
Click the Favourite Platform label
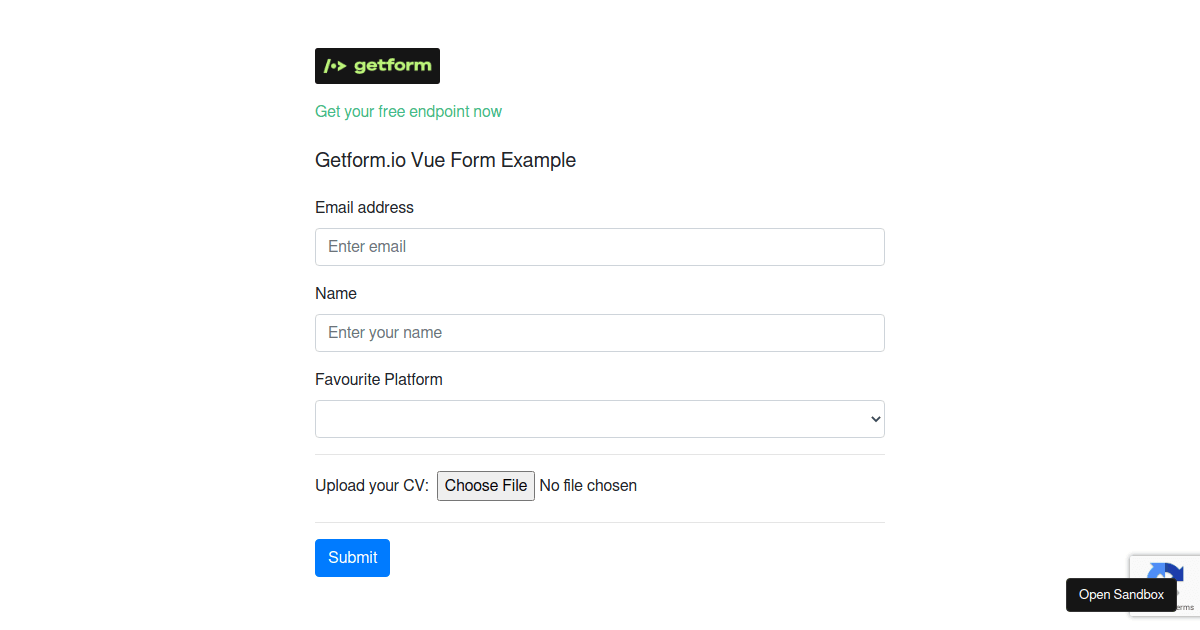point(379,379)
